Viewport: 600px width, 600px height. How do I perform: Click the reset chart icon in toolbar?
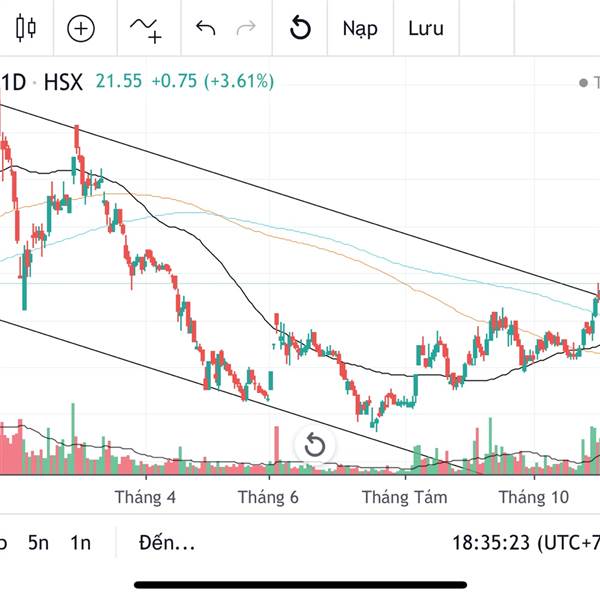pyautogui.click(x=300, y=28)
